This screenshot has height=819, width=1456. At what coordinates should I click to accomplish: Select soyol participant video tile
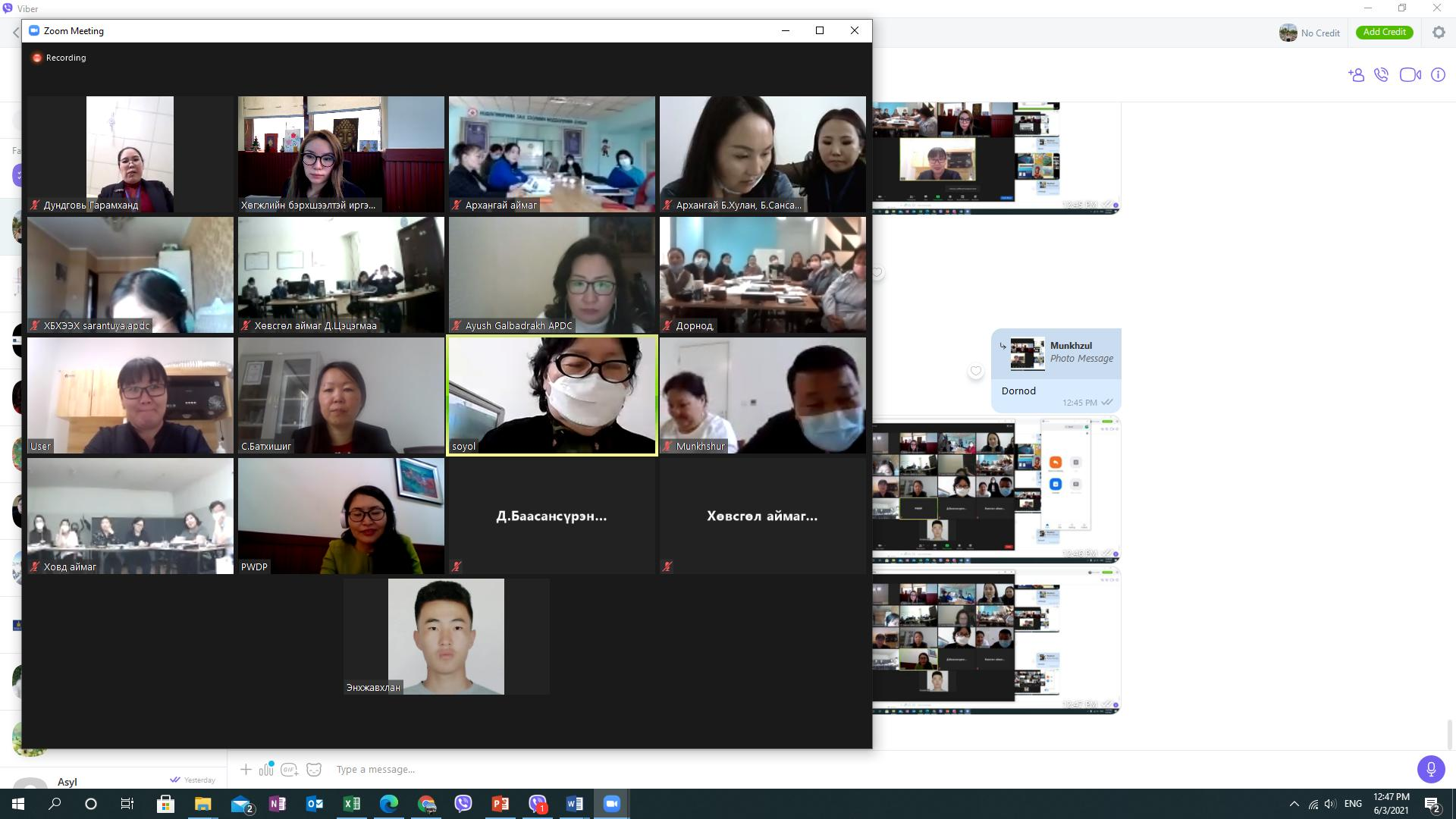551,395
